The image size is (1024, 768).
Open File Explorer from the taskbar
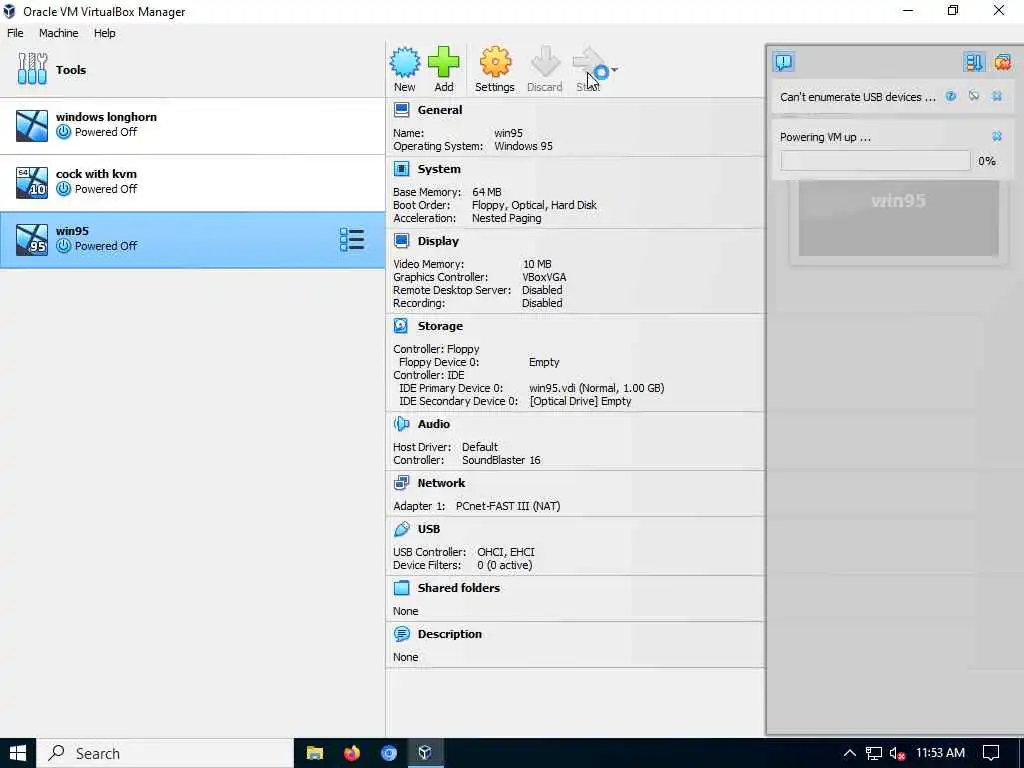point(315,753)
